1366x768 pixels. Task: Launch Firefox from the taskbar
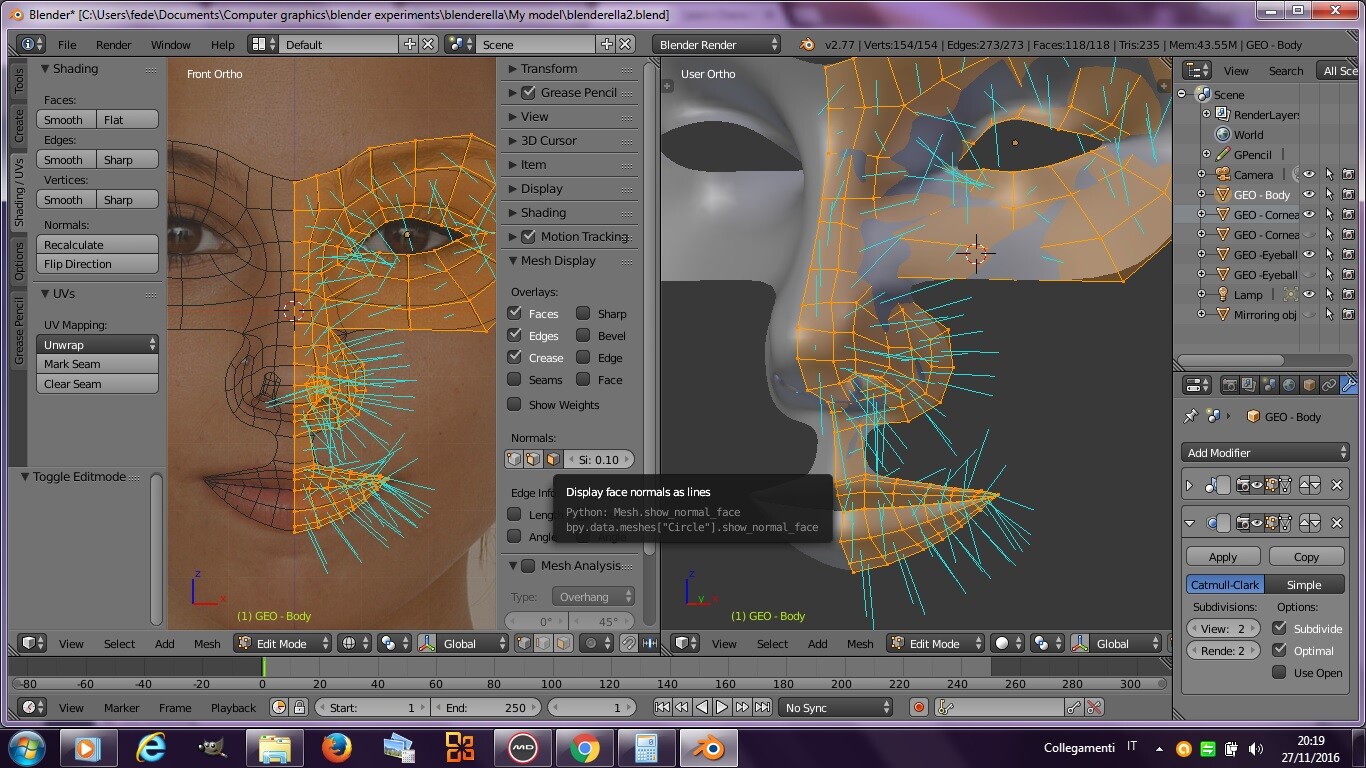pos(337,747)
